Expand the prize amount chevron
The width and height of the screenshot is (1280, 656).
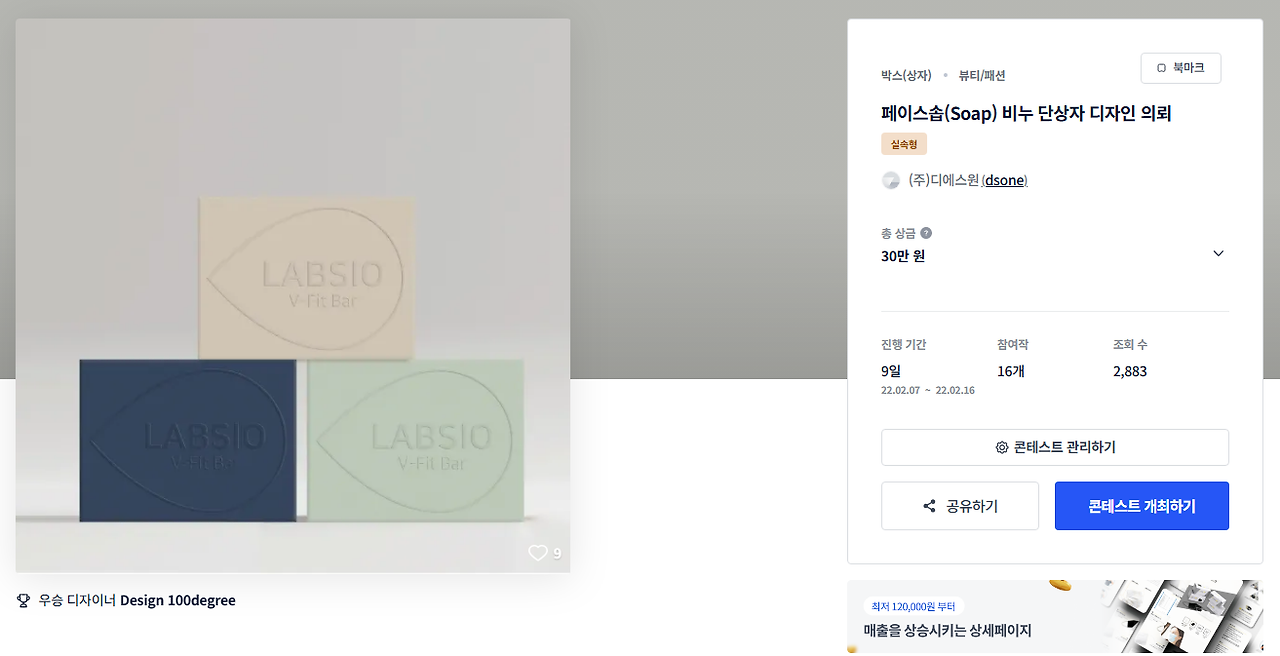1218,253
